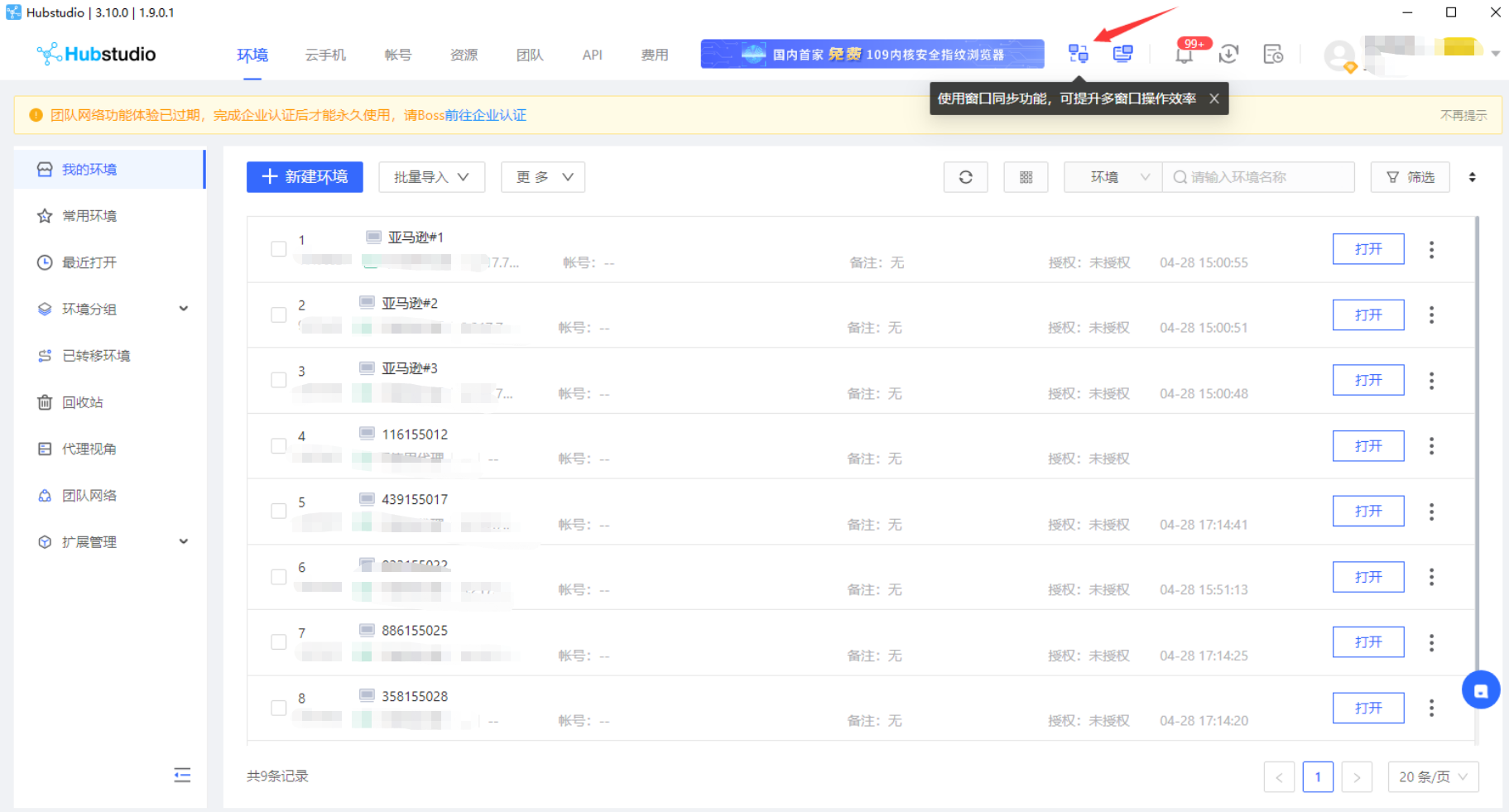
Task: Check the box for 116155012 row
Action: [x=279, y=446]
